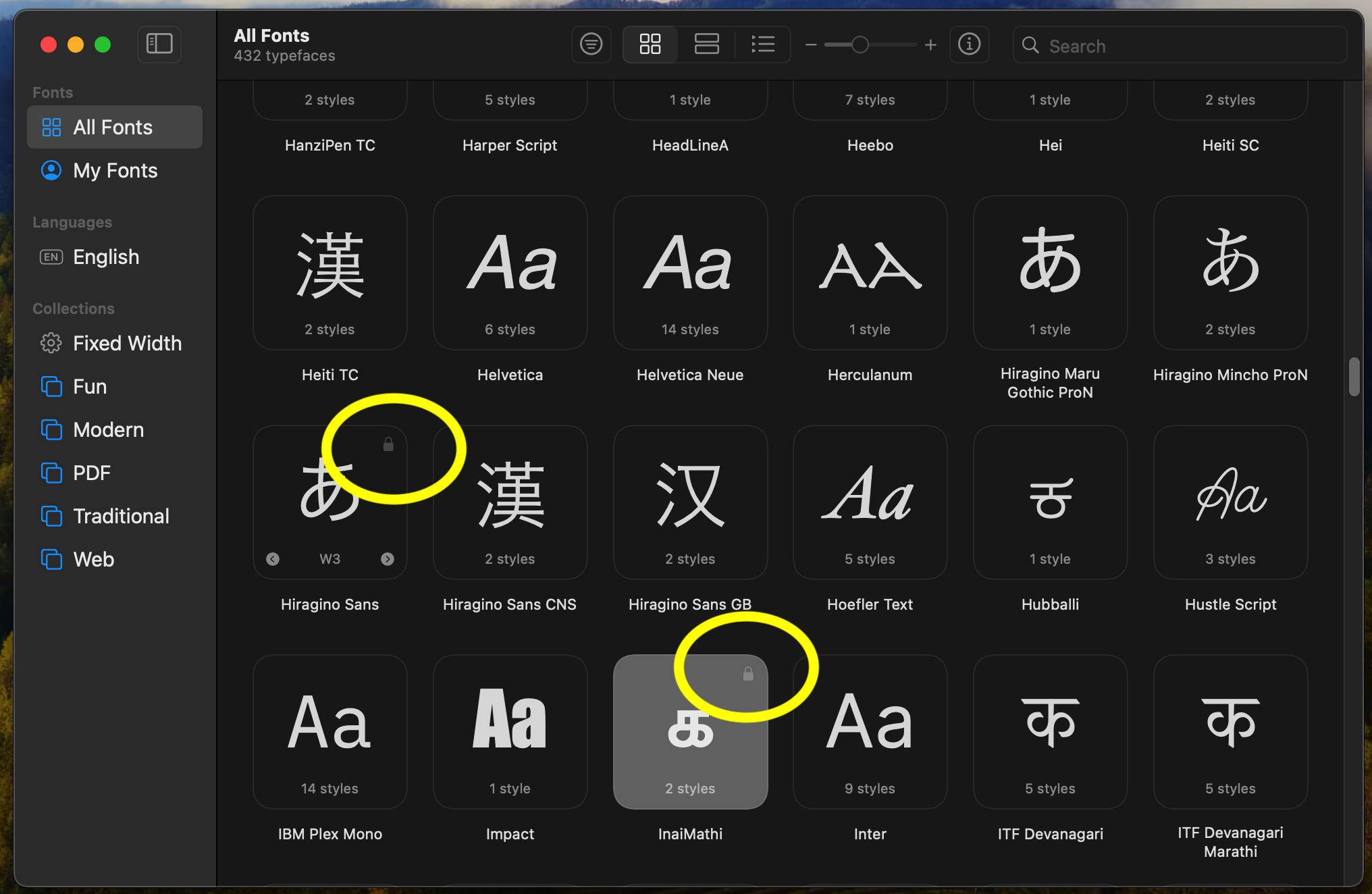Click the vertical scrollbar thumb

click(x=1354, y=377)
